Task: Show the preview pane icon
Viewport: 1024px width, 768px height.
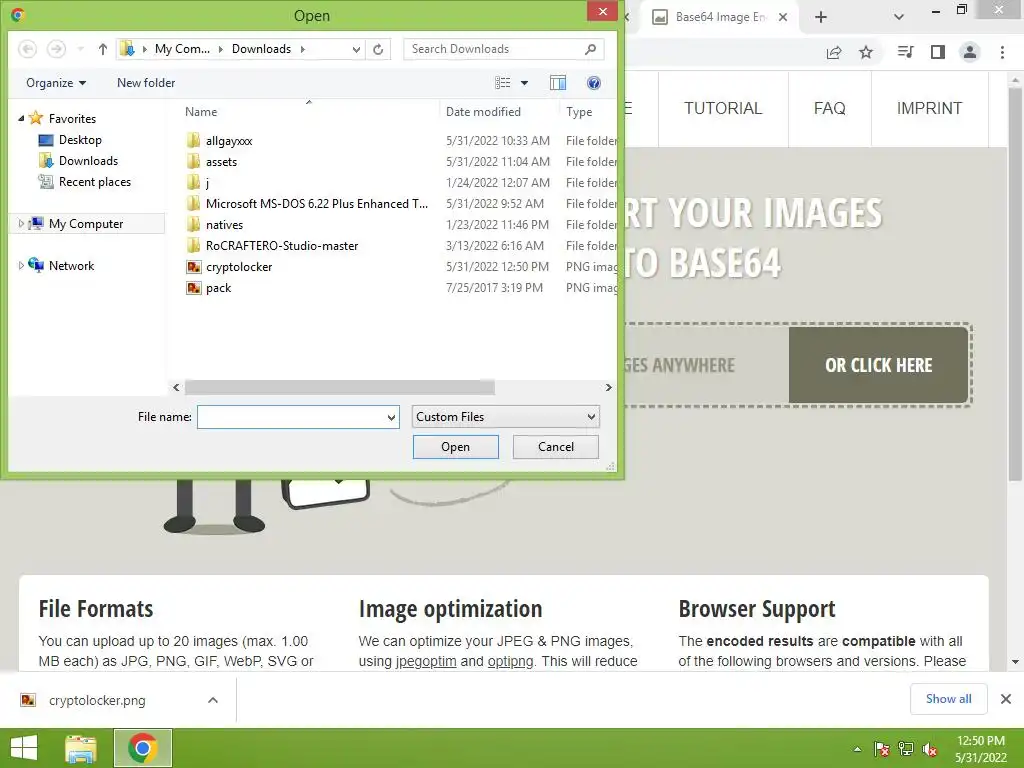Action: point(558,83)
